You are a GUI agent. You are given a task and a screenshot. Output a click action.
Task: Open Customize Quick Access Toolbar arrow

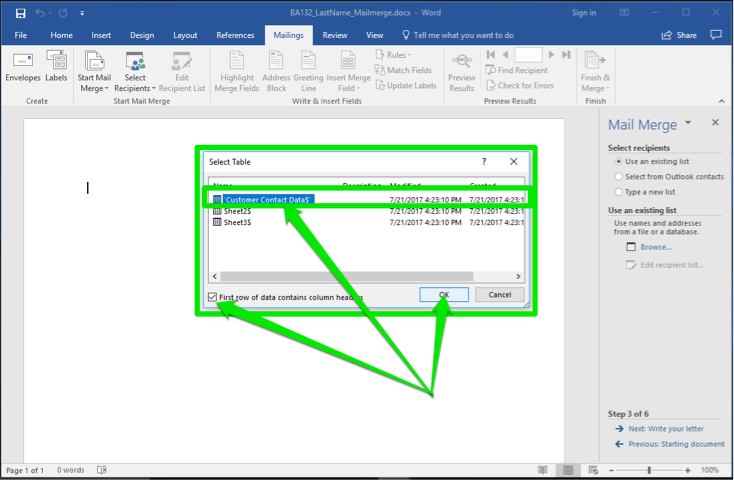pos(82,13)
